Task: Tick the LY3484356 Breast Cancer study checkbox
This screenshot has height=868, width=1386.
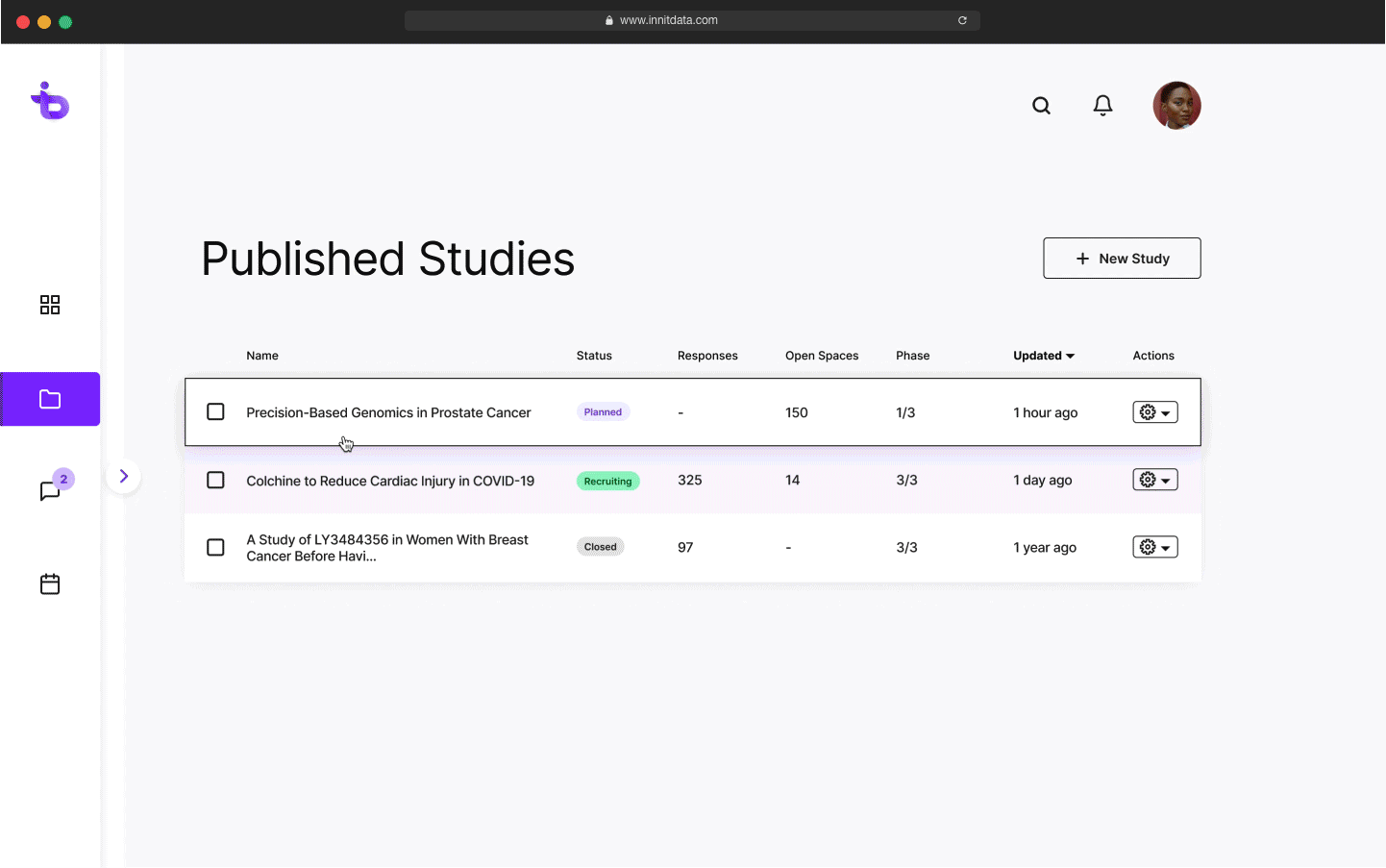Action: (x=215, y=547)
